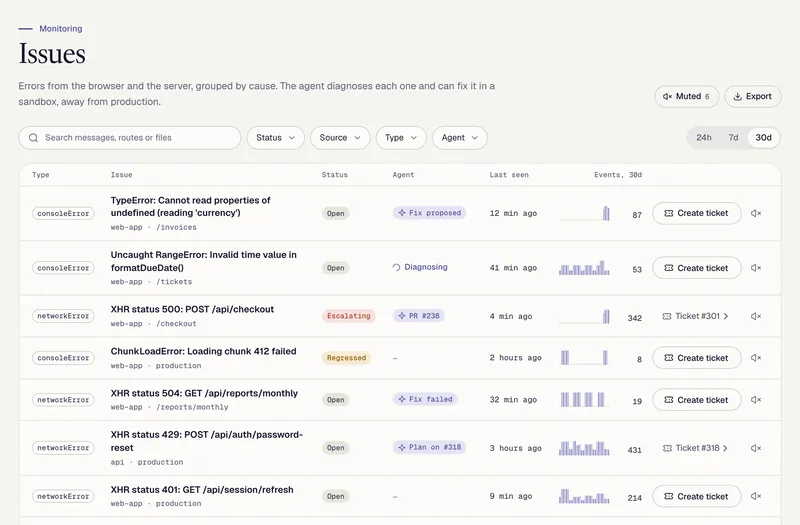Mute the ChunkLoadError issue
The image size is (800, 525).
point(756,358)
